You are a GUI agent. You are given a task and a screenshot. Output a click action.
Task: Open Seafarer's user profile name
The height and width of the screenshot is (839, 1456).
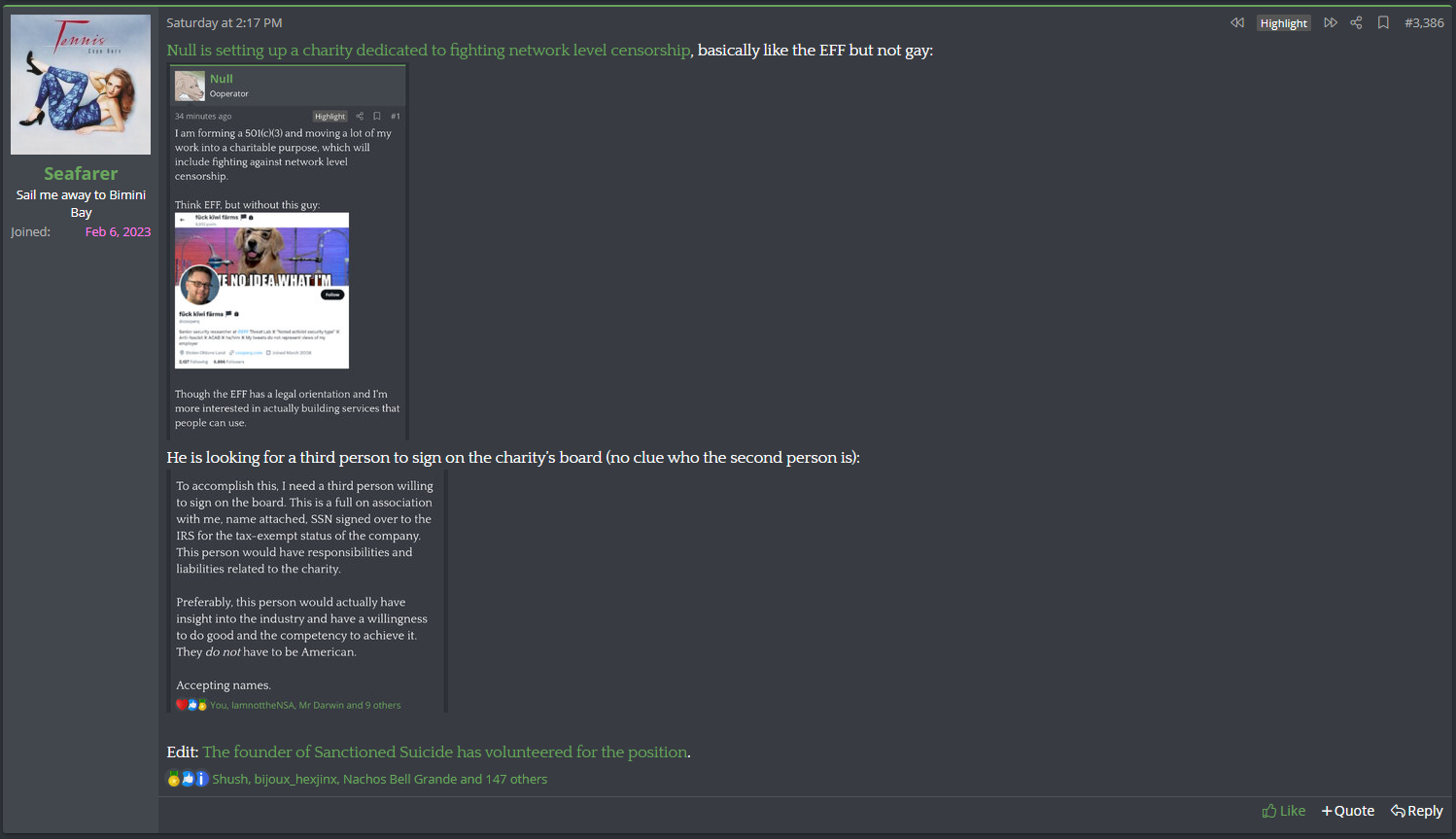81,173
